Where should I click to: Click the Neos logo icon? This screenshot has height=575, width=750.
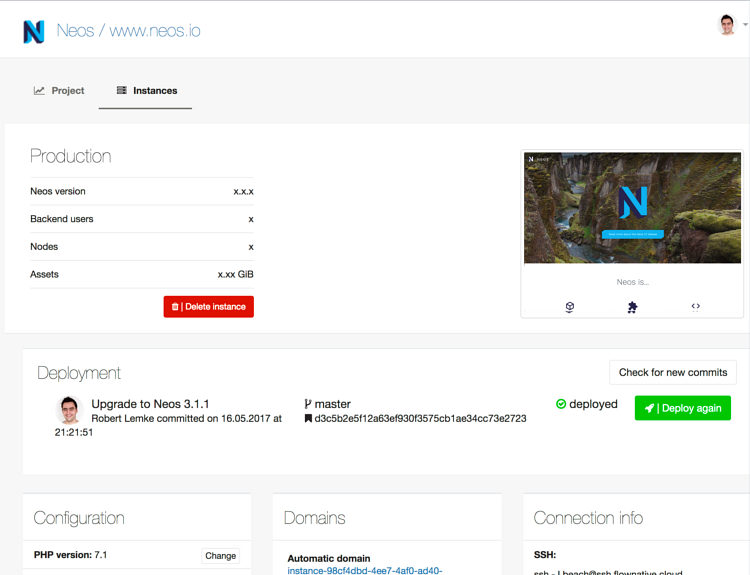pyautogui.click(x=33, y=32)
